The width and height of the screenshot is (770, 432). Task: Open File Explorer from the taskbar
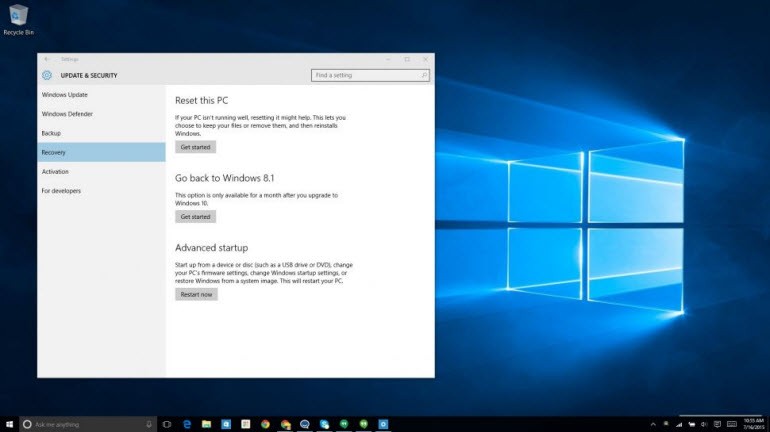coord(206,424)
